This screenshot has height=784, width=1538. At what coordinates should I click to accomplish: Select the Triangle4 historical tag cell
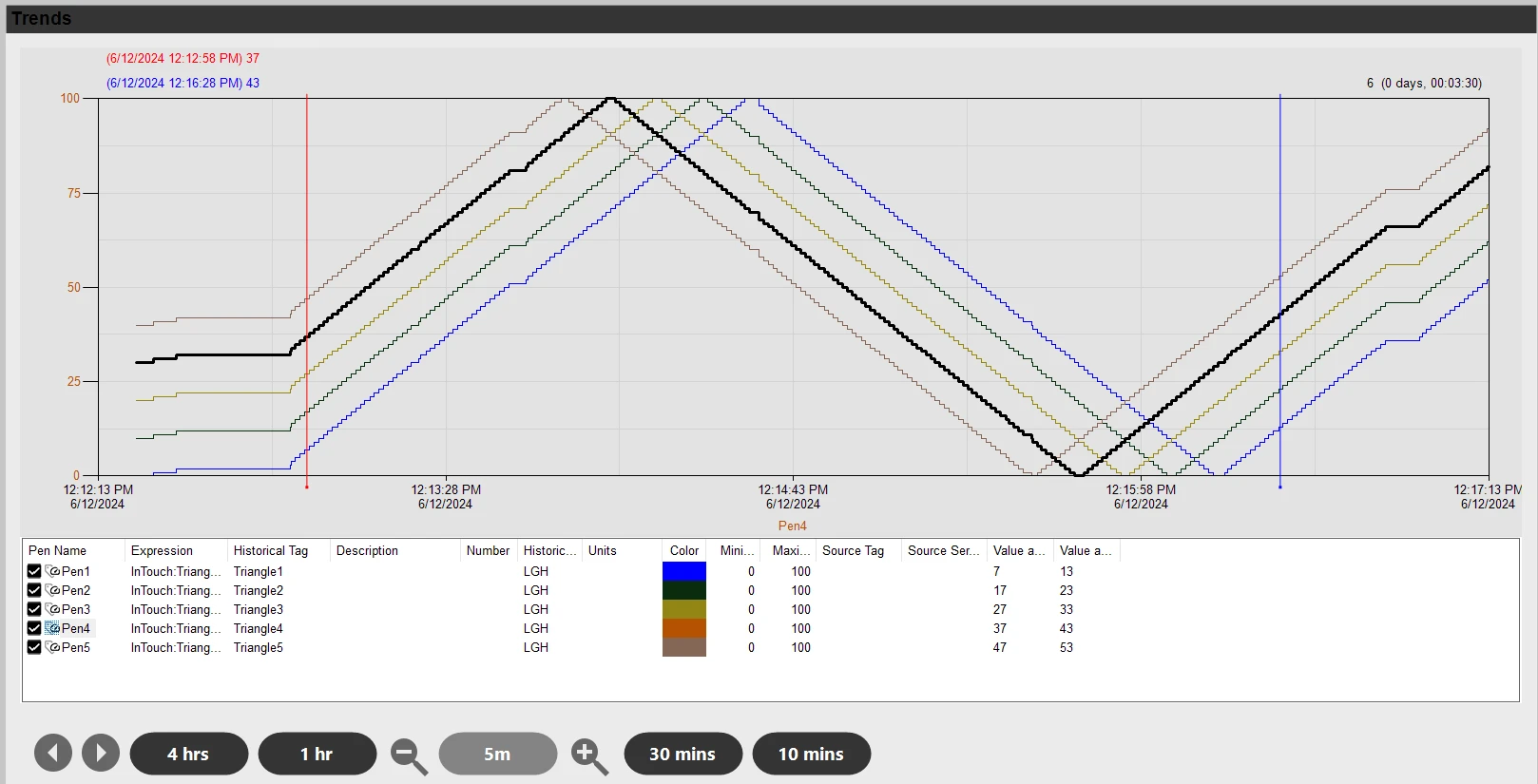point(259,628)
